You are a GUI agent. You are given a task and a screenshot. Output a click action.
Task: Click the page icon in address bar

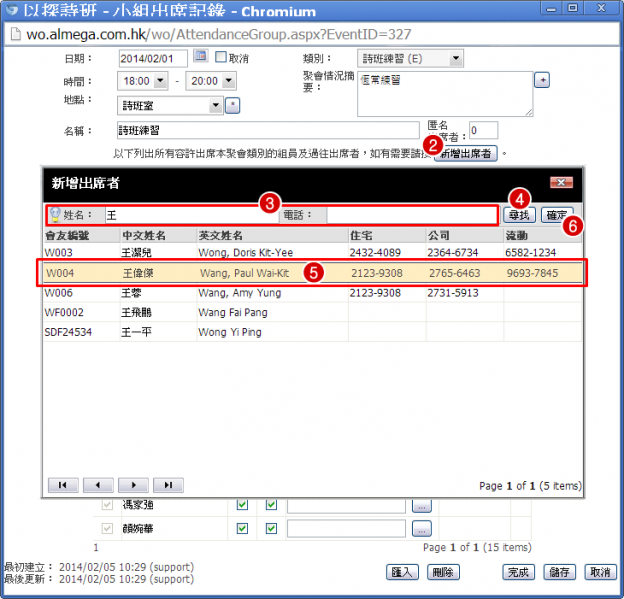click(15, 34)
